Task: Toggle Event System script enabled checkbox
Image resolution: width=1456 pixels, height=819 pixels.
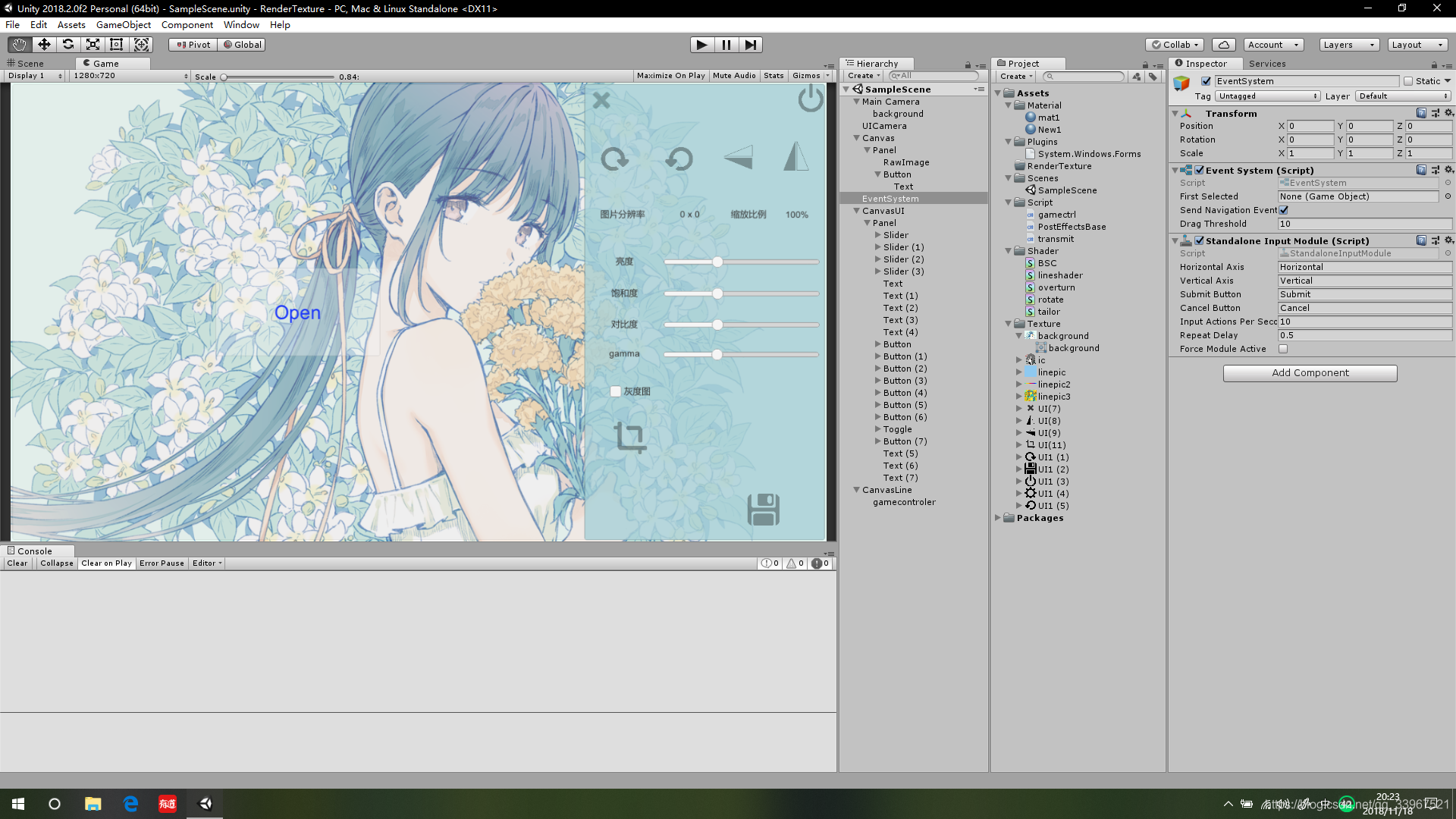Action: pyautogui.click(x=1200, y=170)
